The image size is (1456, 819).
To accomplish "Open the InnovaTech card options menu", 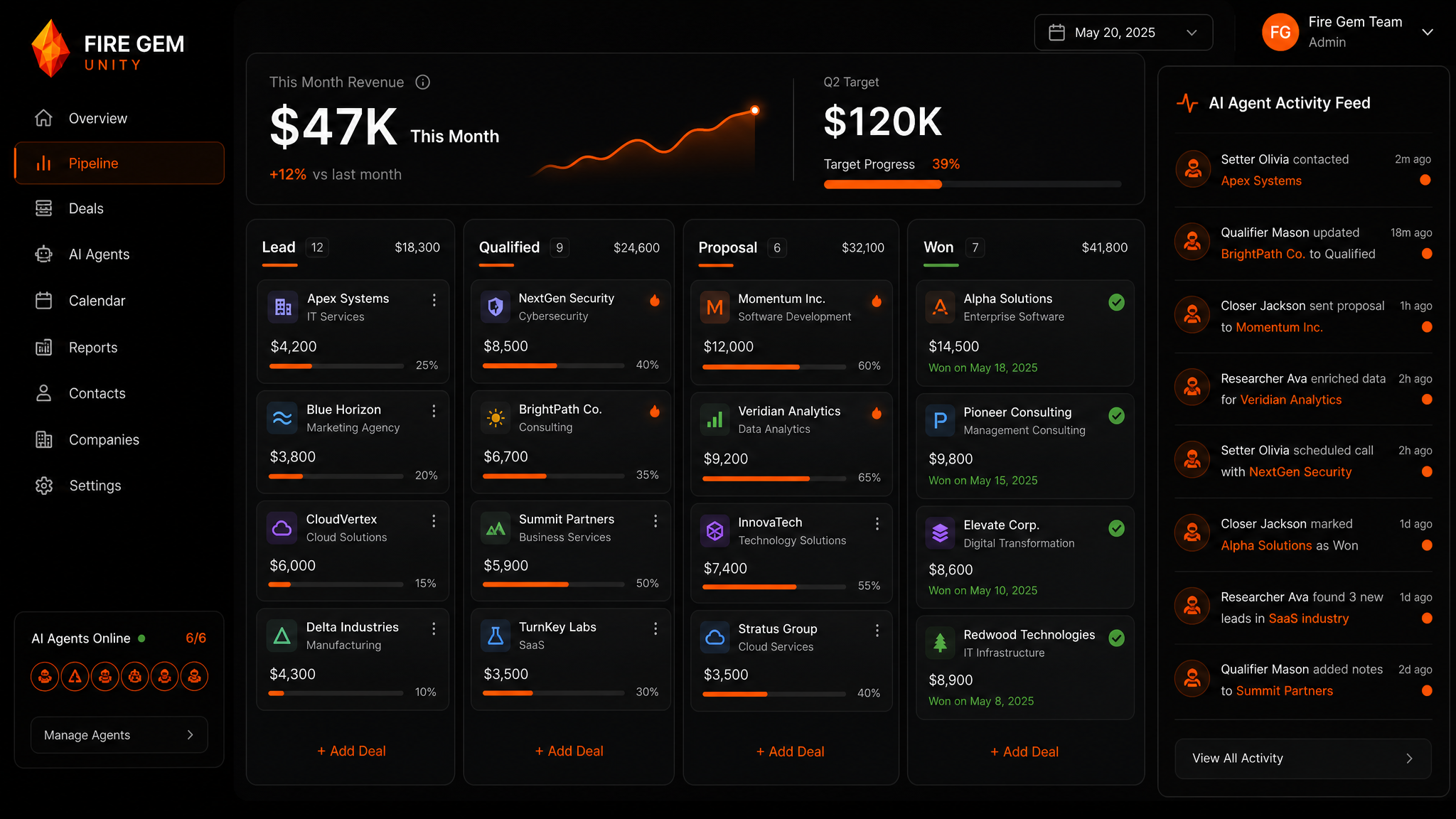I will pyautogui.click(x=877, y=524).
